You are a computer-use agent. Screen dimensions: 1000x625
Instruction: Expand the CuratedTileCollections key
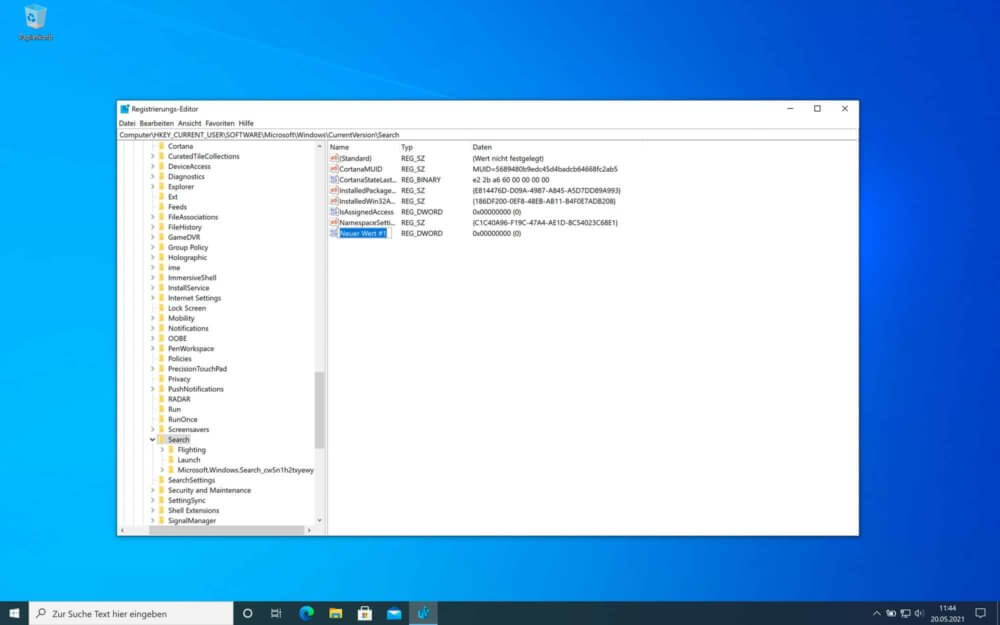tap(152, 156)
